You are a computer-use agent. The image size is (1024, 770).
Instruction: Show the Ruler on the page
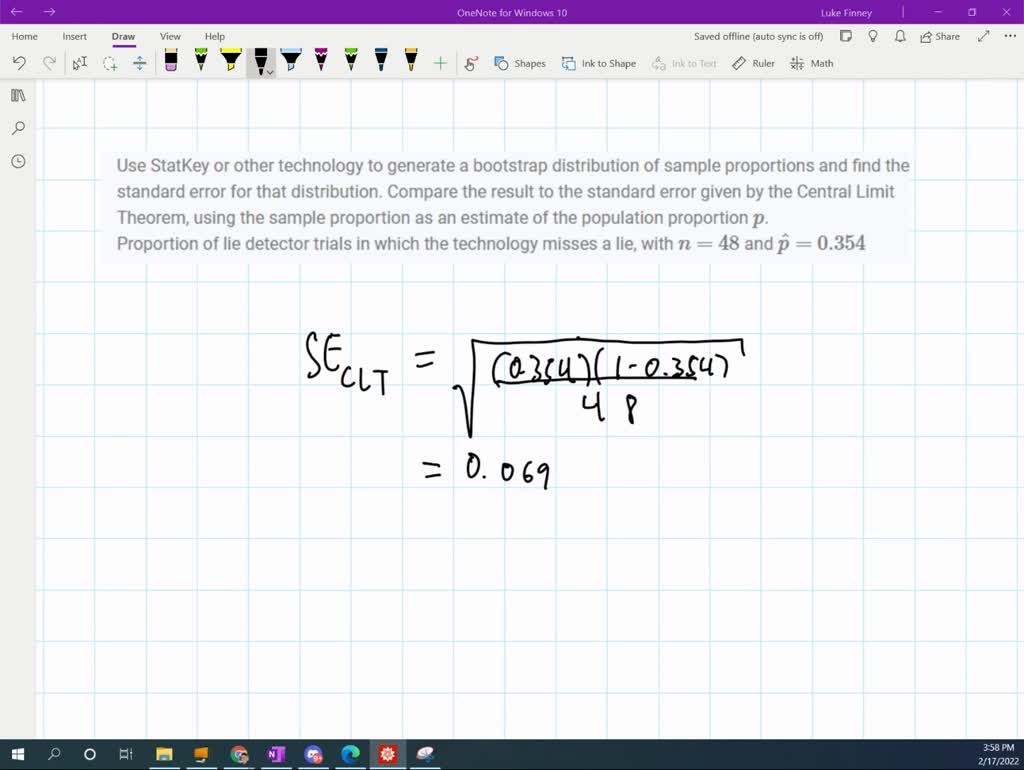point(752,62)
